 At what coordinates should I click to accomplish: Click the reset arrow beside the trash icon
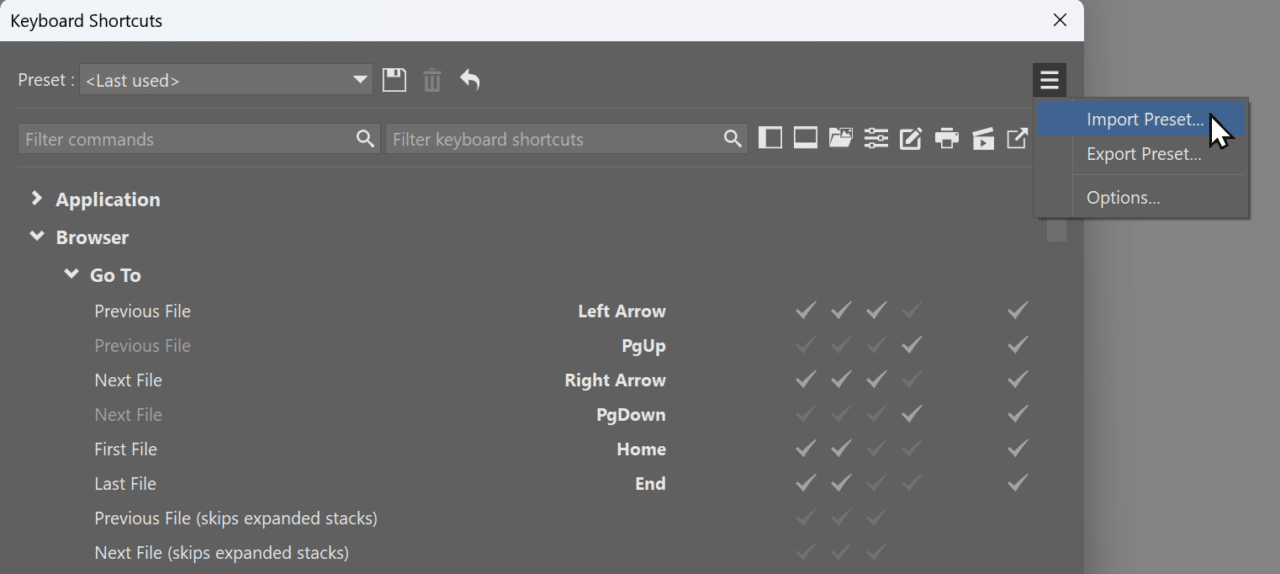click(x=469, y=79)
